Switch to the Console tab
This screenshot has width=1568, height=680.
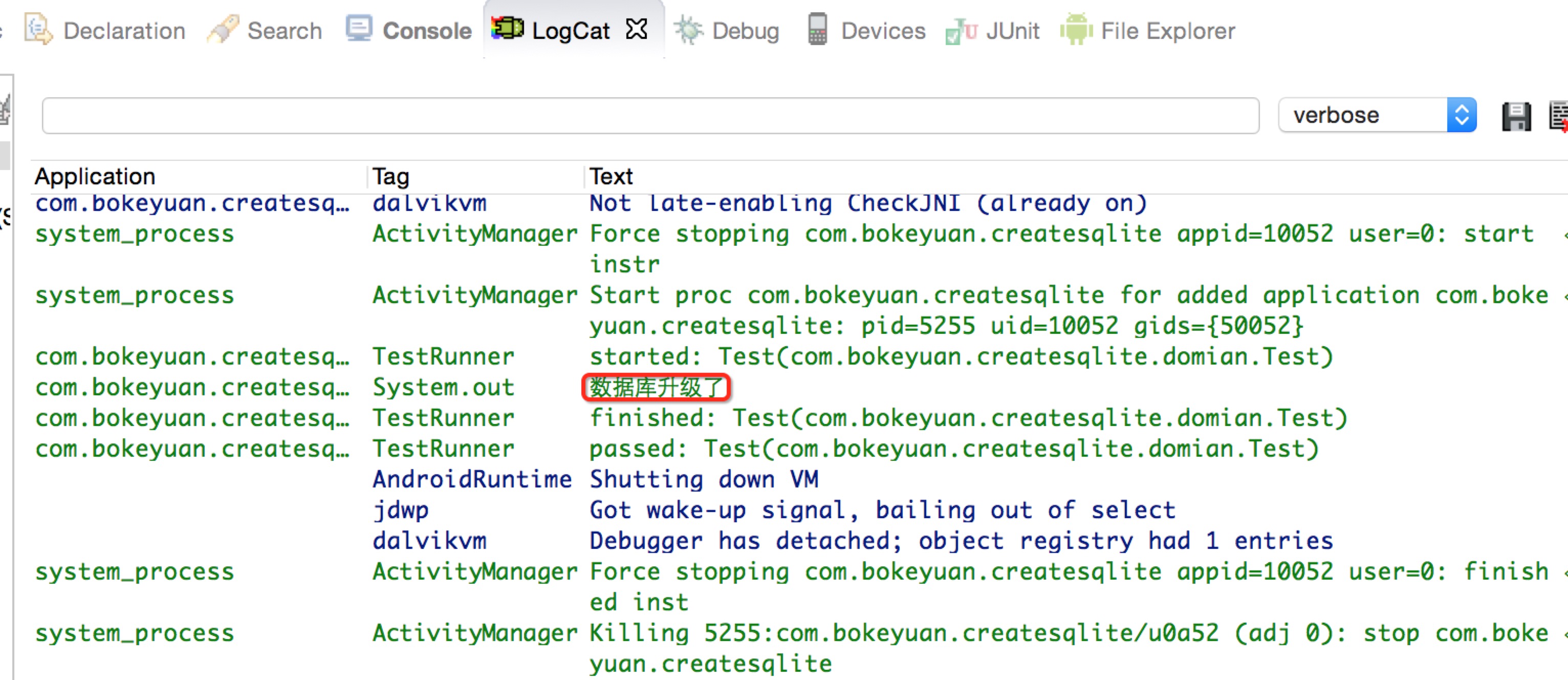[x=427, y=30]
